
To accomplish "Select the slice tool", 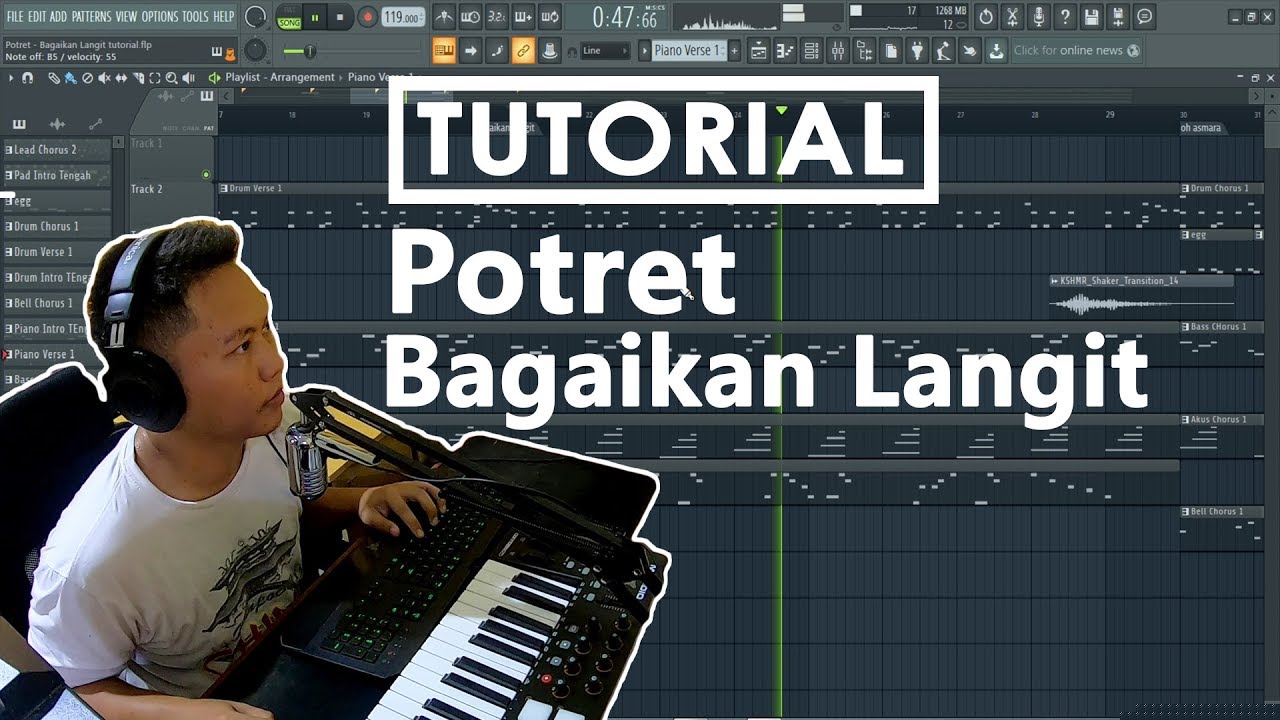I will 138,78.
